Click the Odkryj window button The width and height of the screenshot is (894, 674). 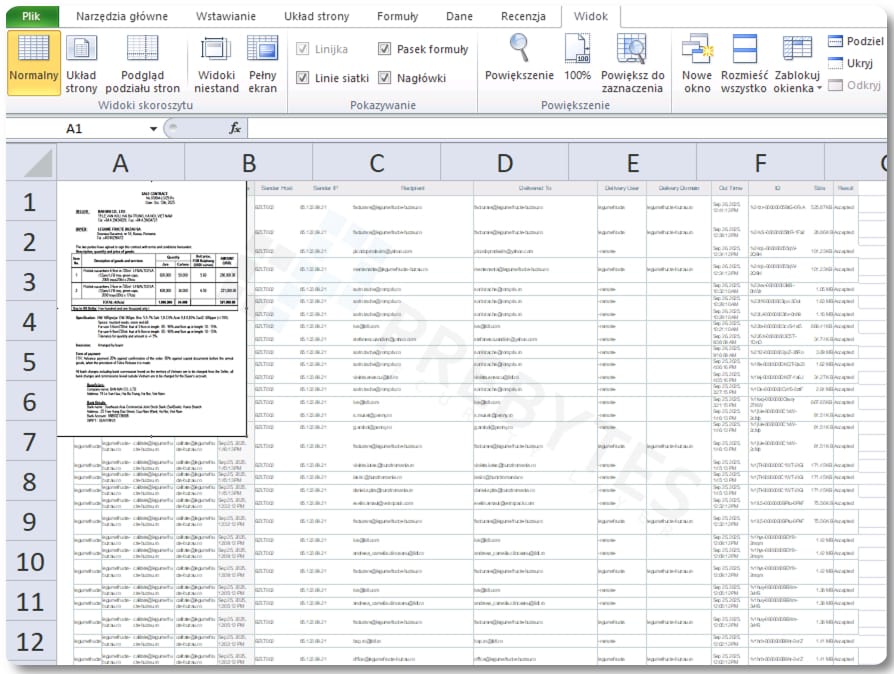click(x=854, y=85)
